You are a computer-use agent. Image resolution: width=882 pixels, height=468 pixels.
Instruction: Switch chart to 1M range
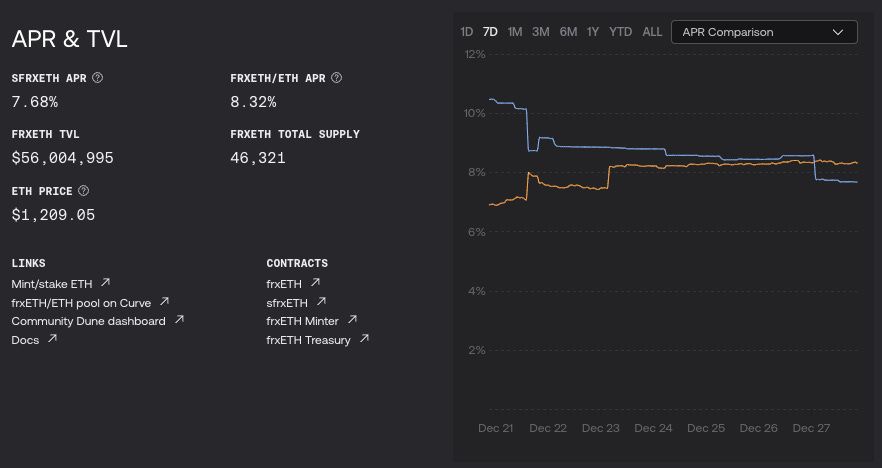pyautogui.click(x=515, y=32)
